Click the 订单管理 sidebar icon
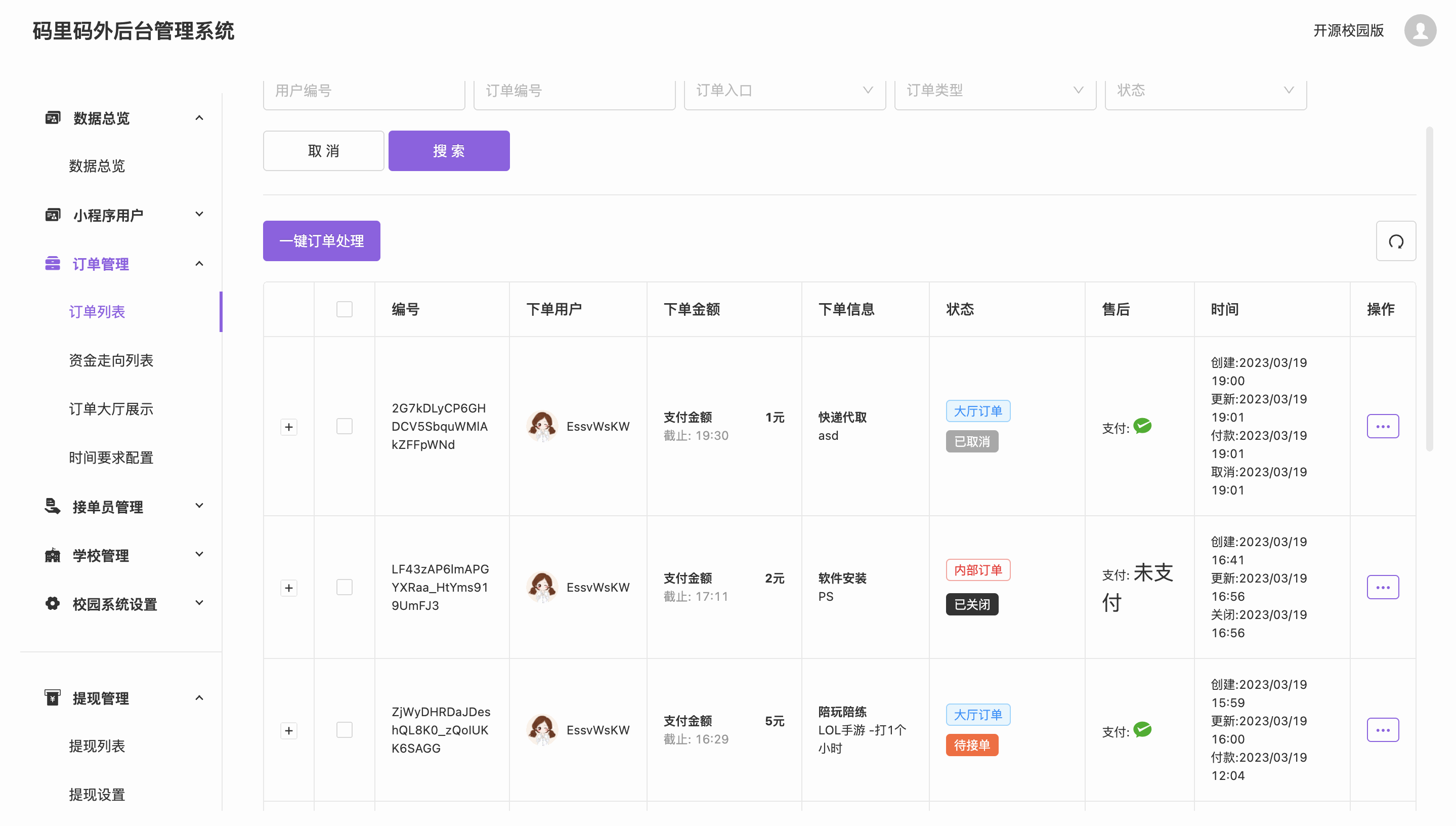Screen dimensions: 1456x826 (x=52, y=264)
